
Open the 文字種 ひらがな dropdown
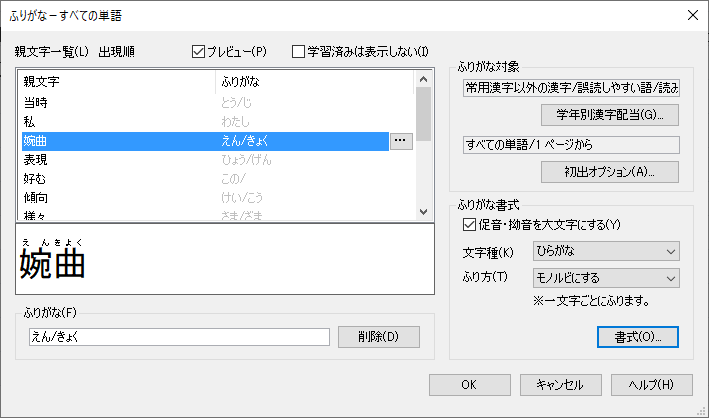tap(606, 251)
